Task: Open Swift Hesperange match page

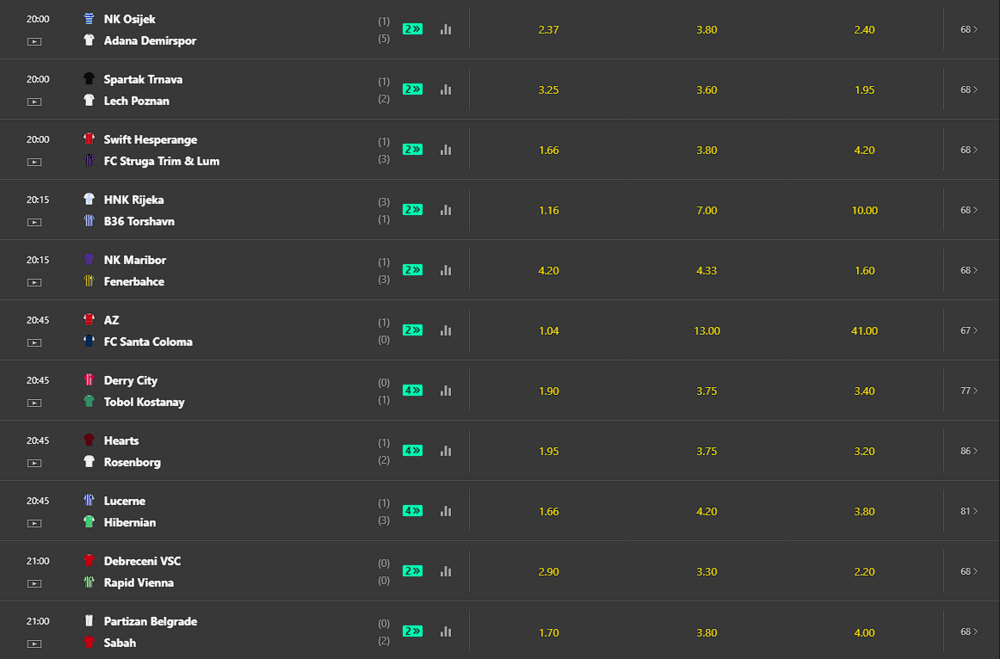Action: [x=151, y=140]
